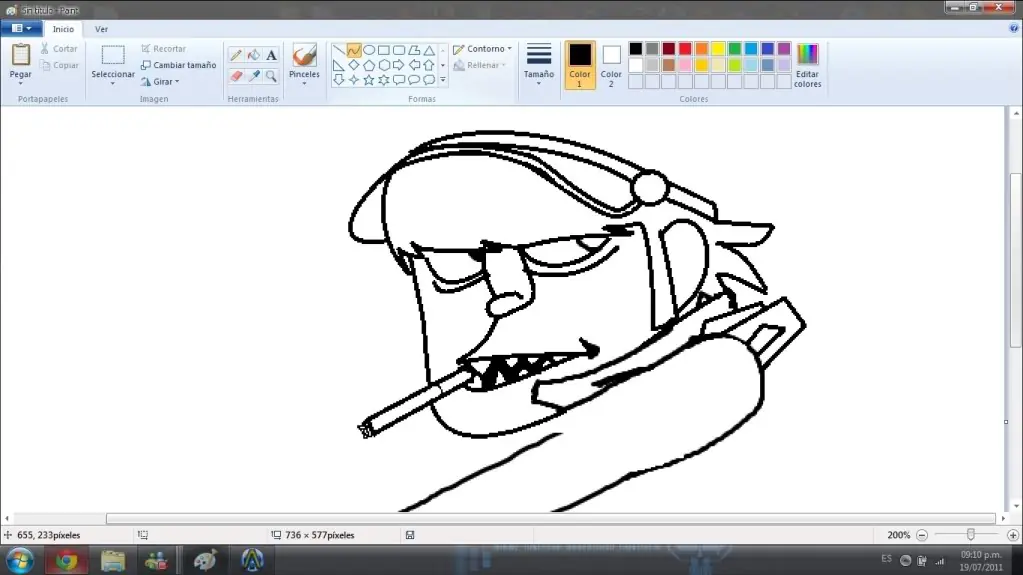Choose the Triangle shape
The height and width of the screenshot is (575, 1023).
click(429, 50)
